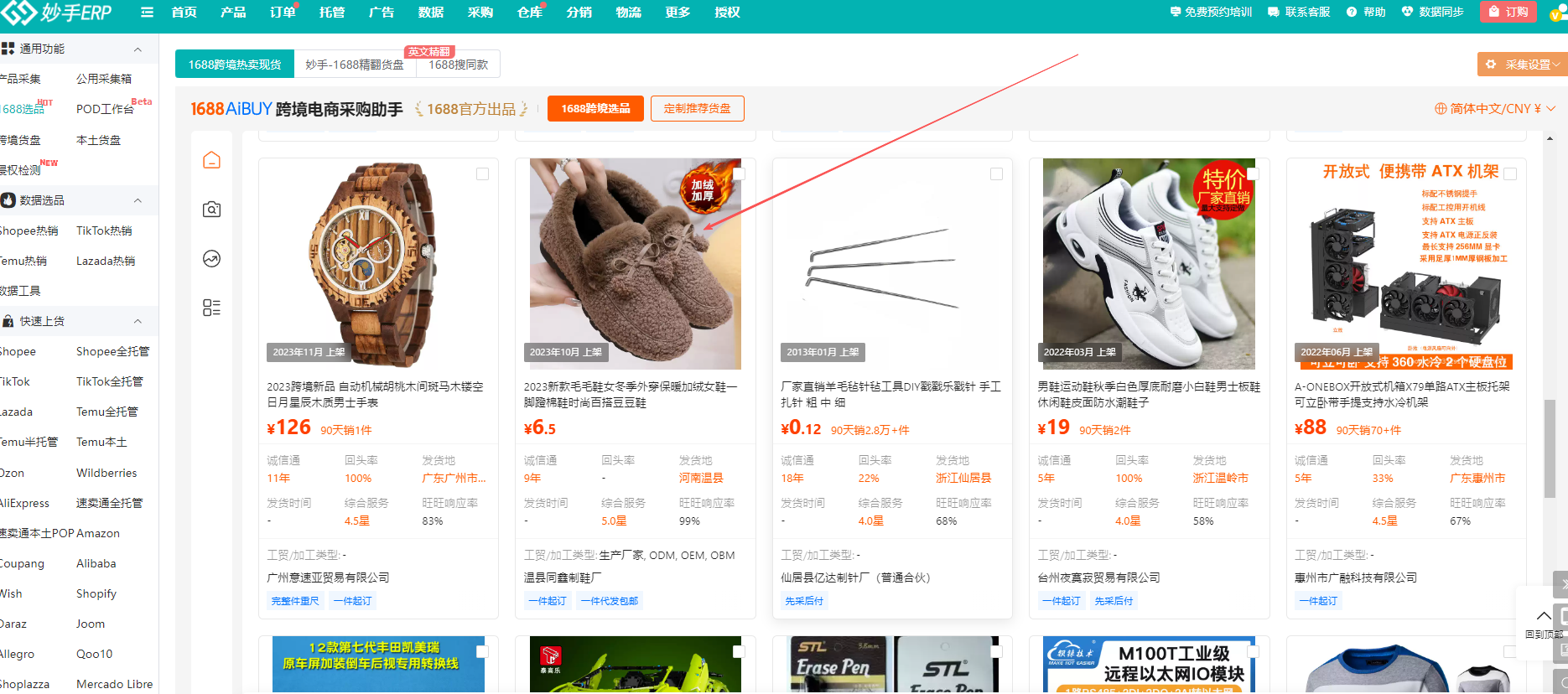Toggle the hamburger menu icon in header

pyautogui.click(x=148, y=13)
